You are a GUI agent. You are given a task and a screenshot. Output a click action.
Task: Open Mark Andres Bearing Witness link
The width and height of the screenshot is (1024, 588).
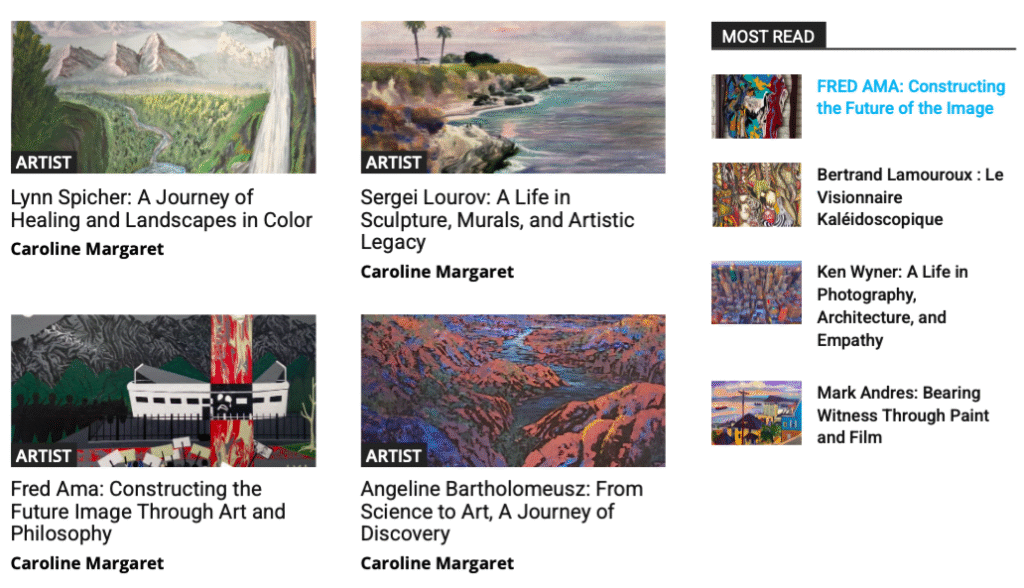(903, 415)
